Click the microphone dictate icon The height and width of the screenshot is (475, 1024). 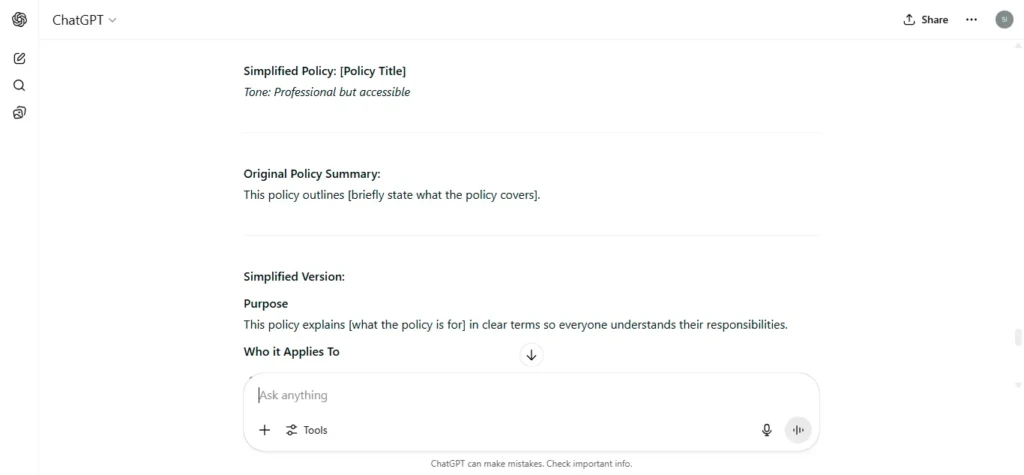click(x=767, y=430)
